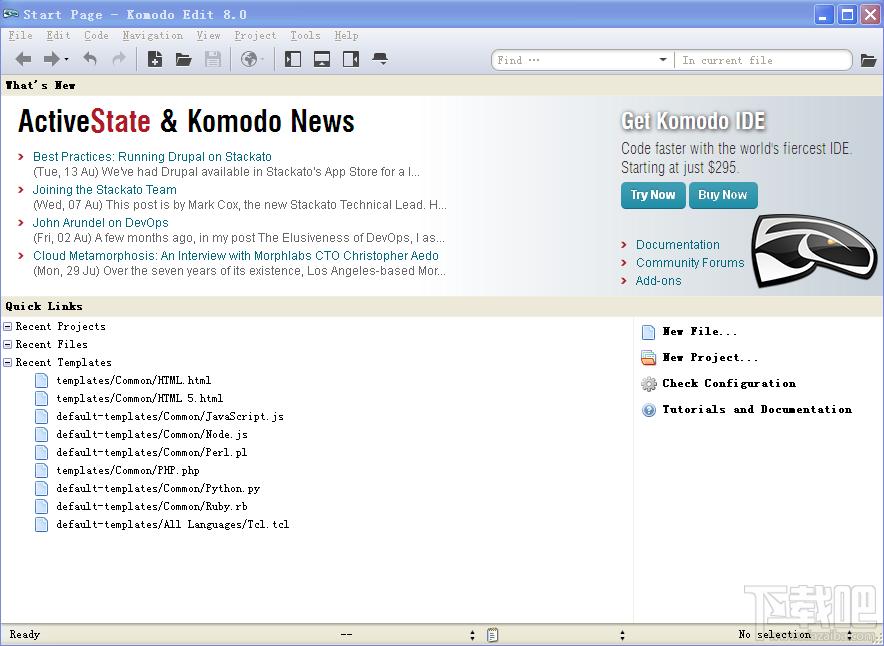This screenshot has height=646, width=884.
Task: Click the Tutorials help icon
Action: [x=649, y=410]
